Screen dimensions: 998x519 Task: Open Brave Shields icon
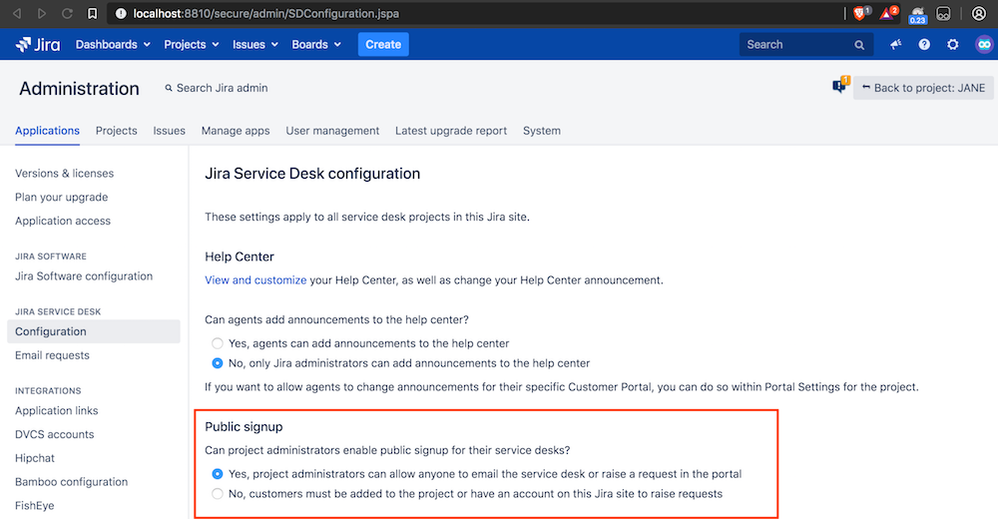tap(861, 13)
